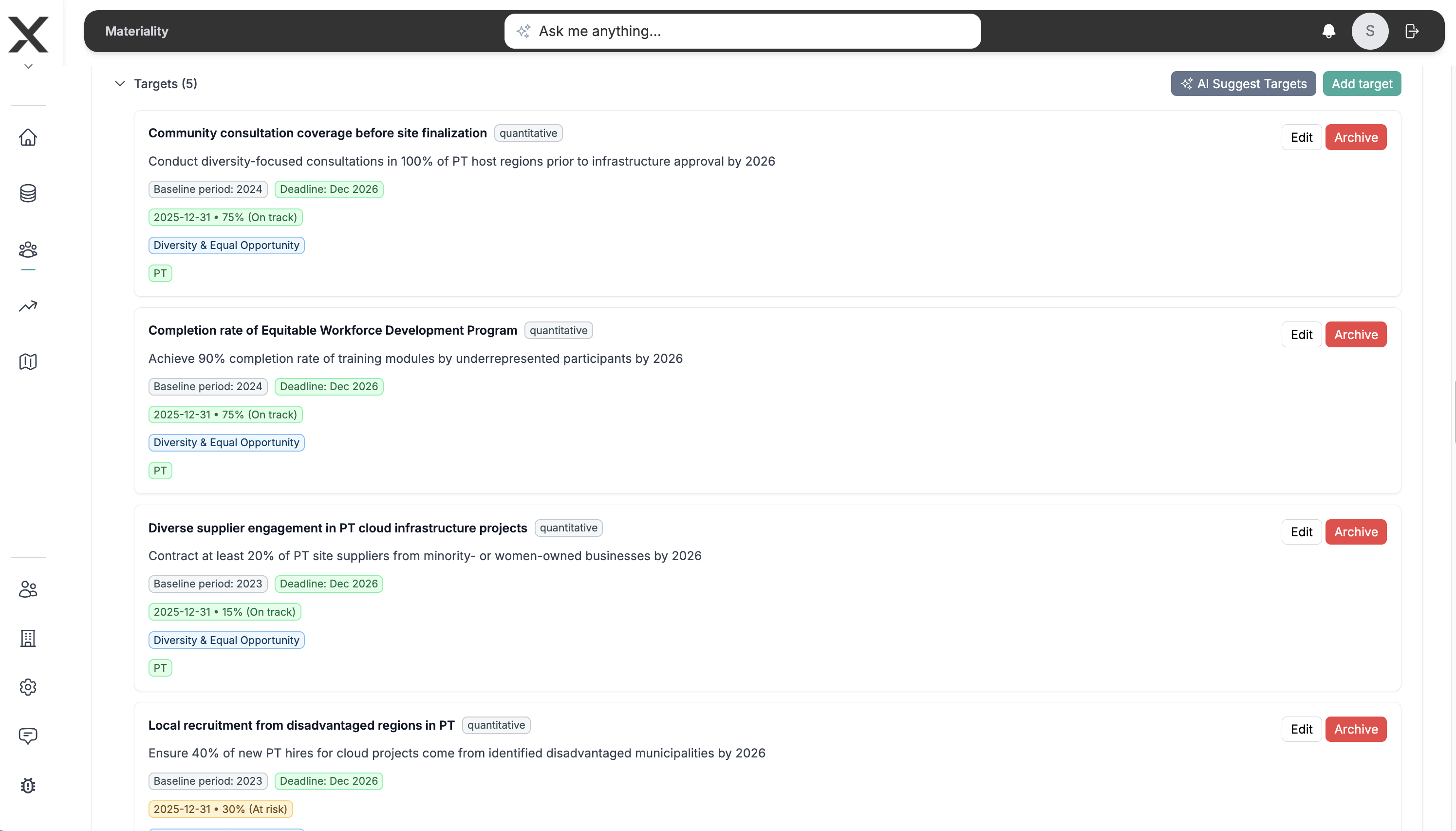1456x831 pixels.
Task: Select the stakeholders group icon in sidebar
Action: (x=28, y=249)
